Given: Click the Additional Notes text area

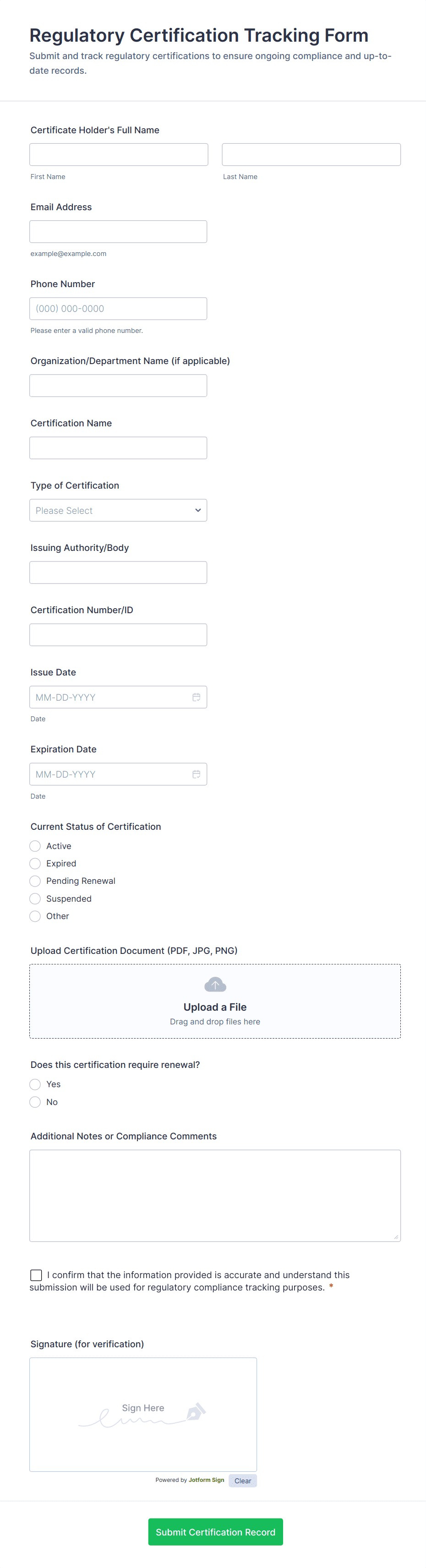Looking at the screenshot, I should [215, 1196].
